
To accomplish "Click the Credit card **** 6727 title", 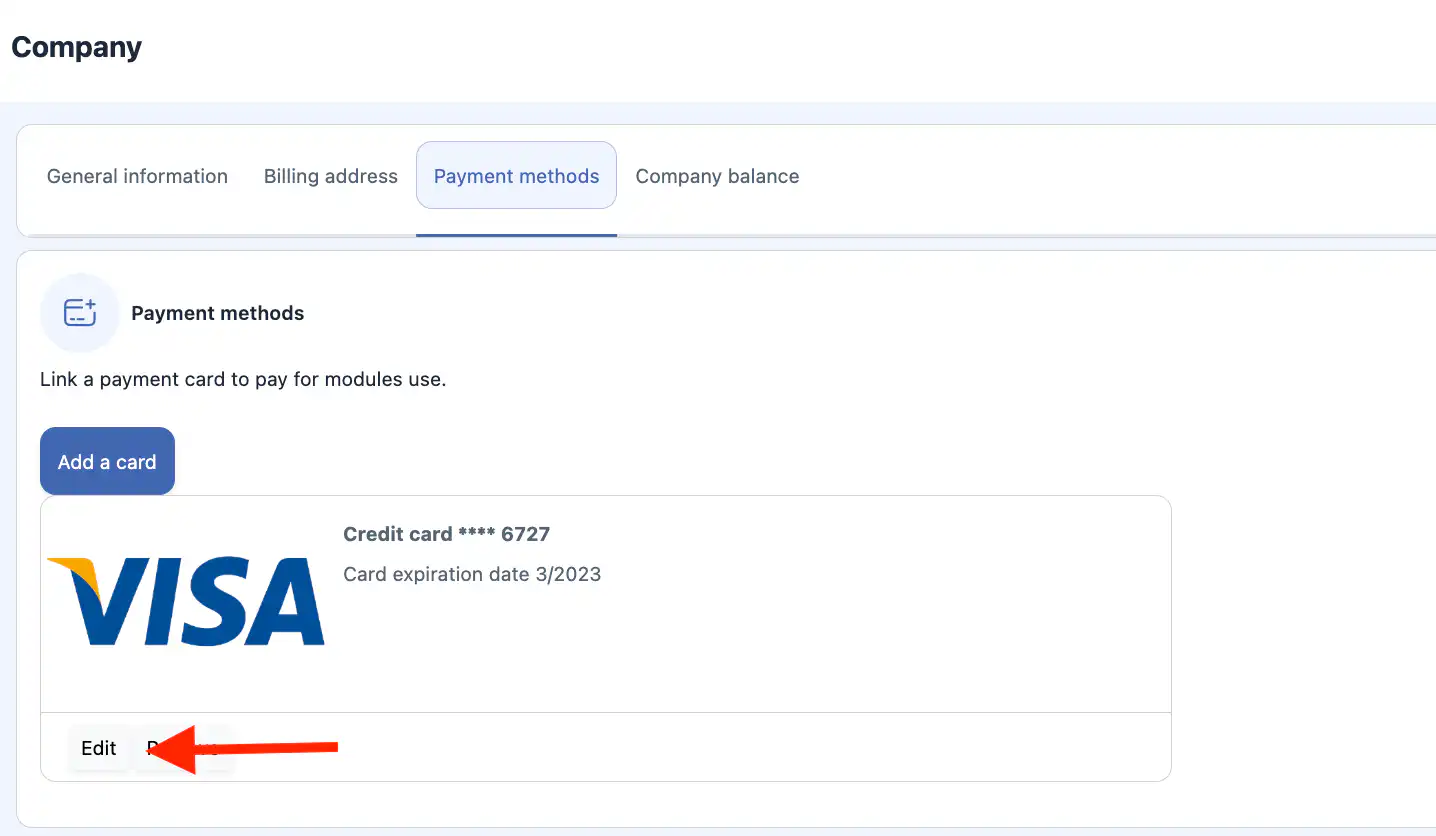I will [446, 534].
